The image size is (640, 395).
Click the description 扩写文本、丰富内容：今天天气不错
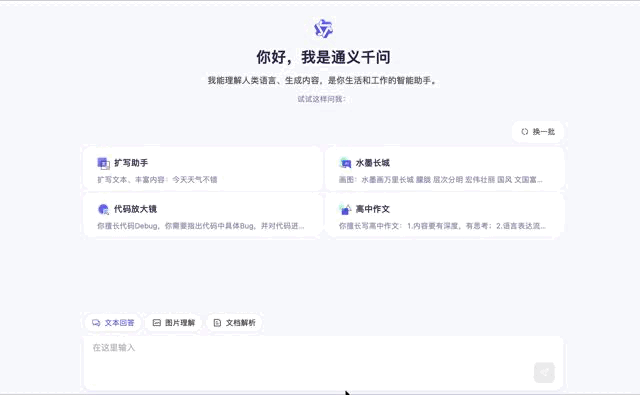tap(157, 180)
